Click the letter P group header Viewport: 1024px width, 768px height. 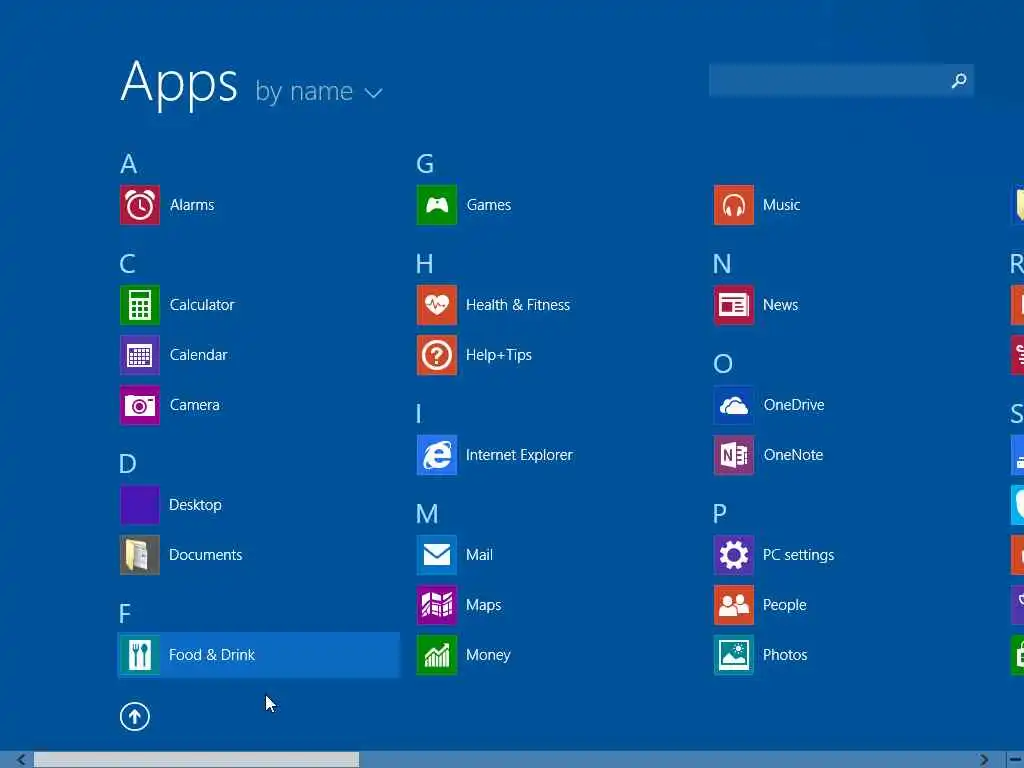(720, 514)
